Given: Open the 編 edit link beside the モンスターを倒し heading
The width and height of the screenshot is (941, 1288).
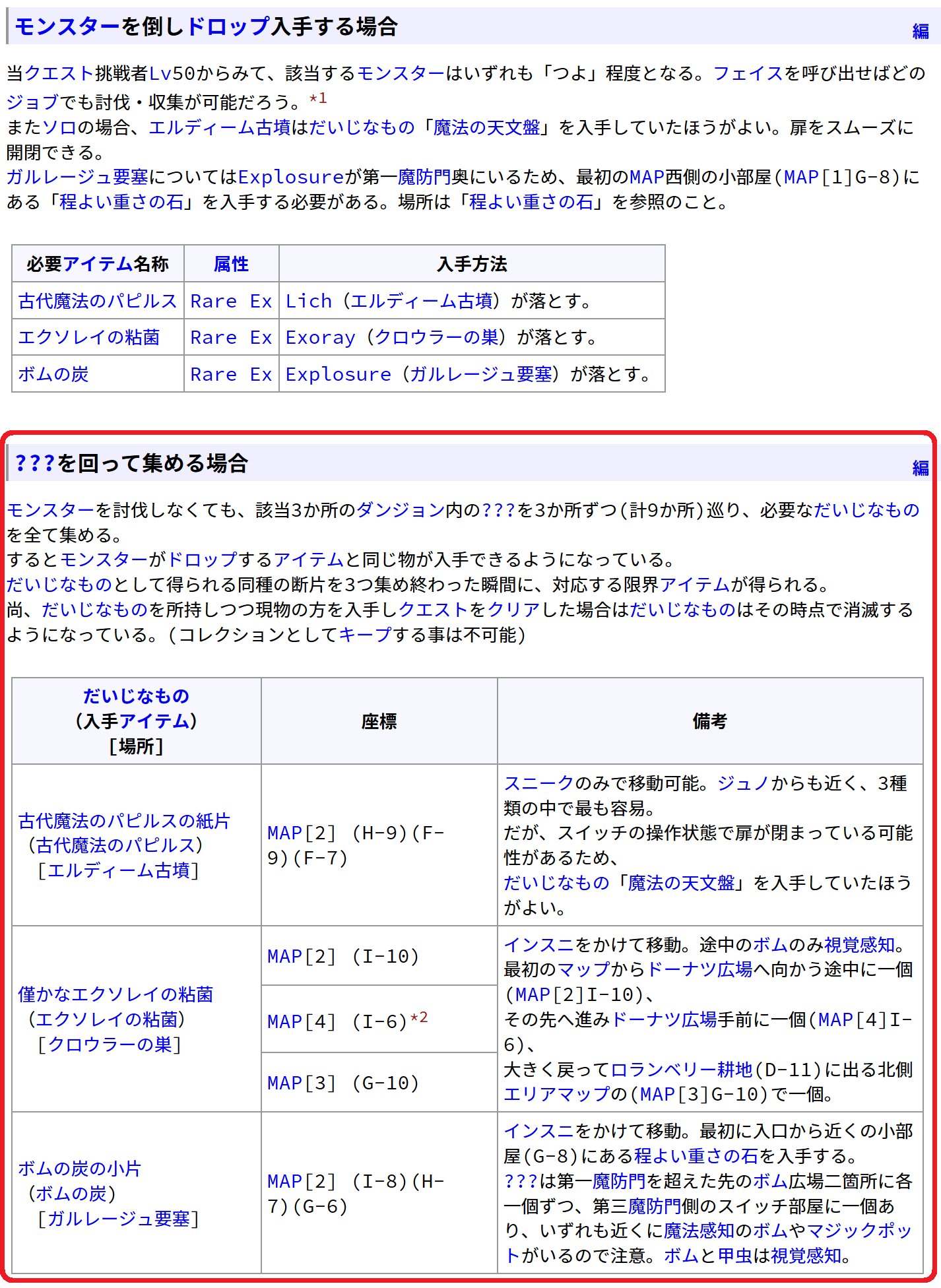Looking at the screenshot, I should coord(921,31).
